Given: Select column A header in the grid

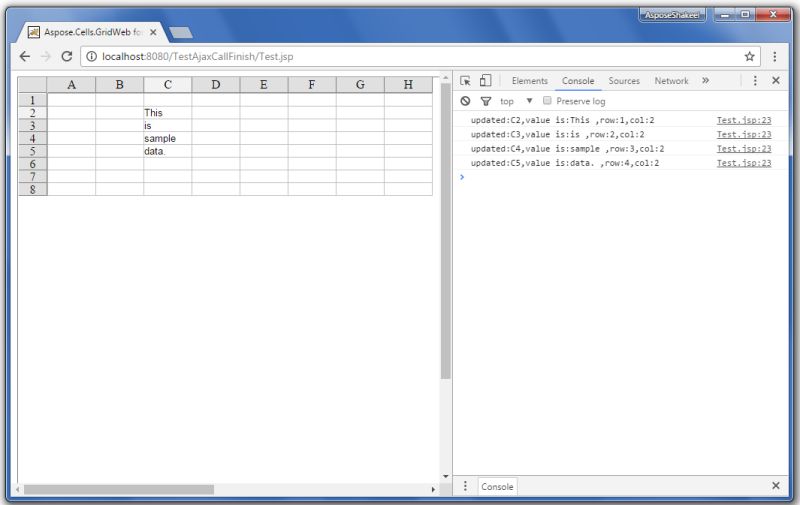Looking at the screenshot, I should tap(71, 85).
